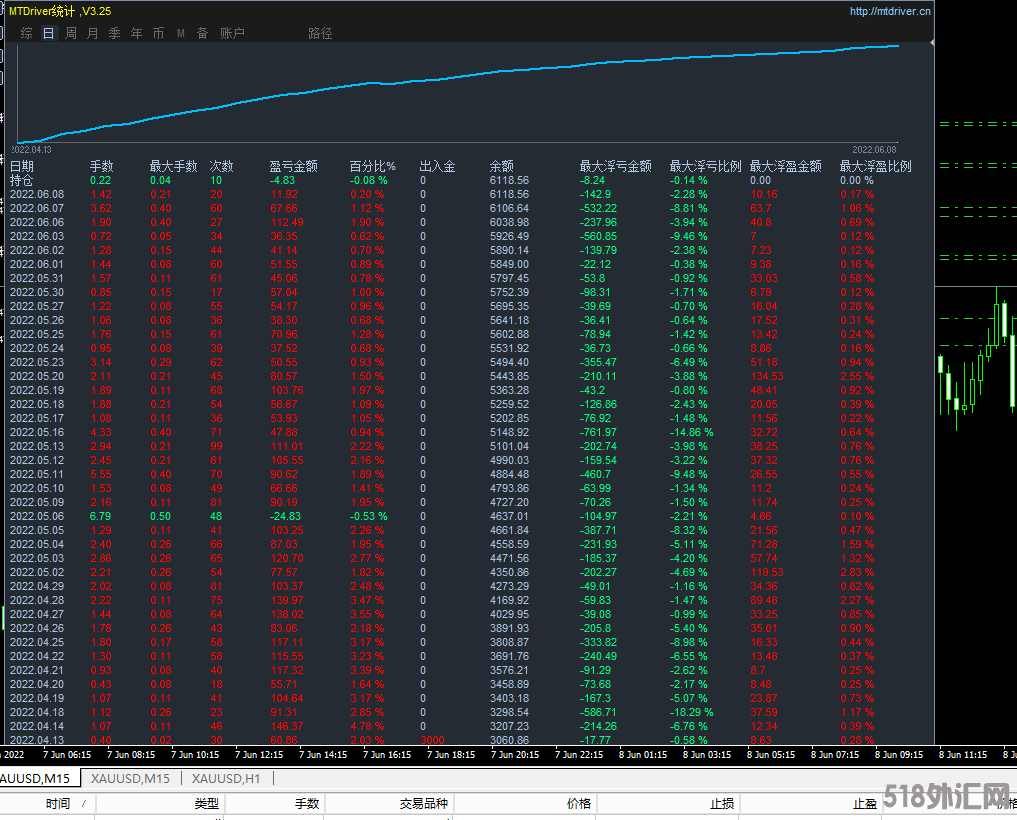1017x820 pixels.
Task: Open the 账户 account tab
Action: (232, 33)
